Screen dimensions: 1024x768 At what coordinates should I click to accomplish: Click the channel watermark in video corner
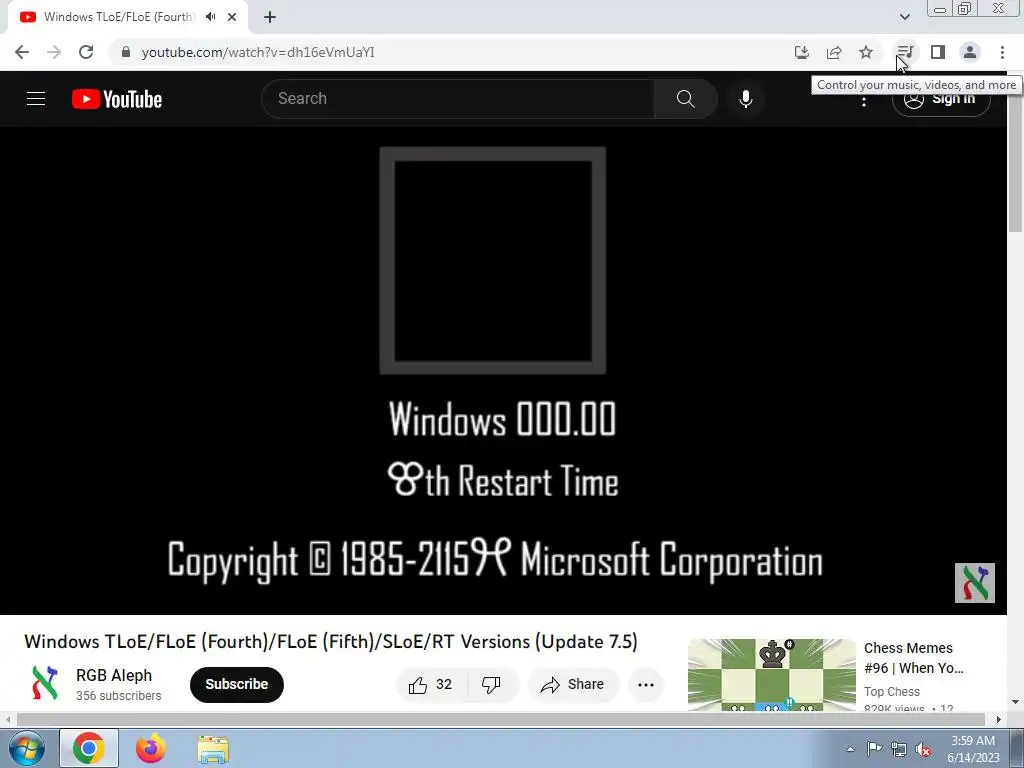pos(974,583)
